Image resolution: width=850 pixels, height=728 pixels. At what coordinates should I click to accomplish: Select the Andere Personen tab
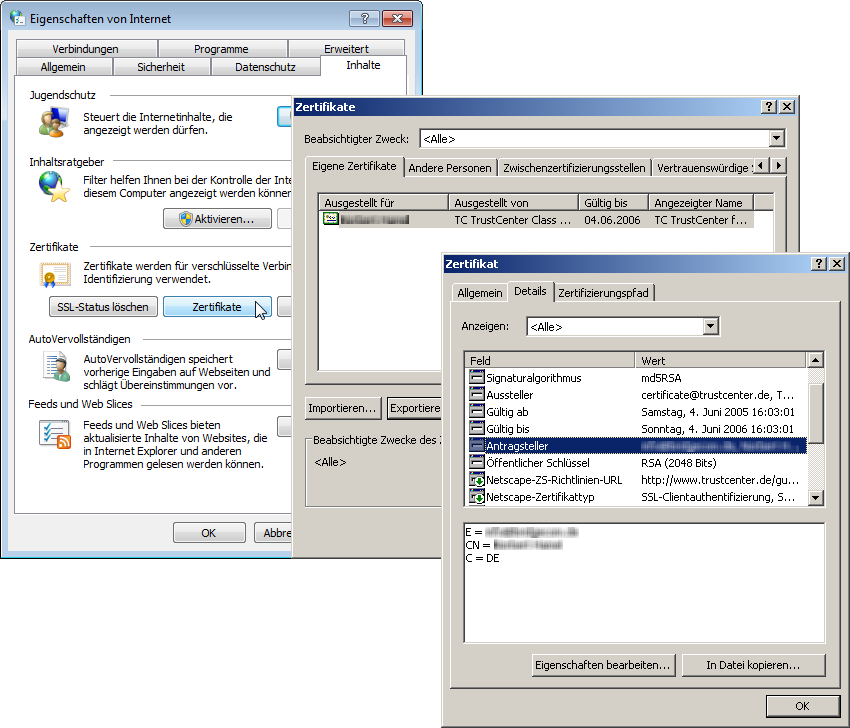(450, 167)
